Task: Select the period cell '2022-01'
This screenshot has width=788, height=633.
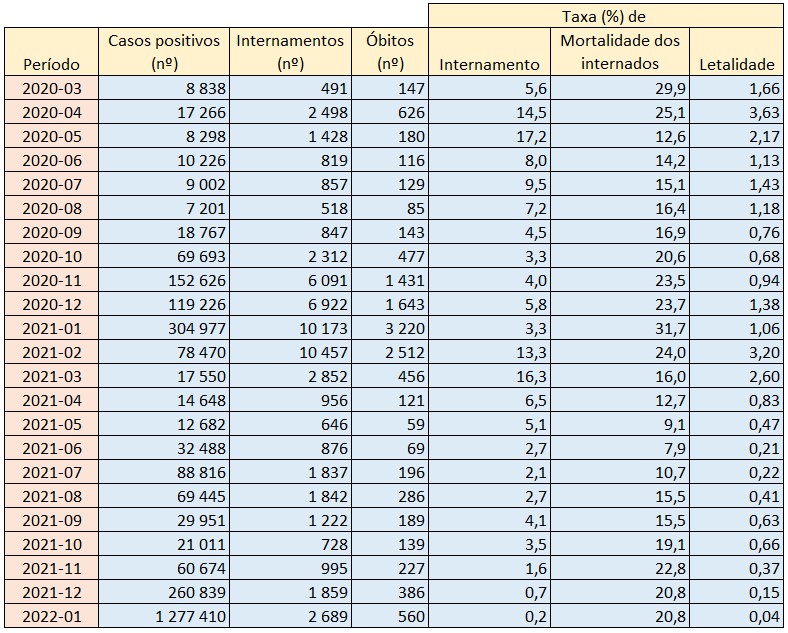Action: pos(50,617)
